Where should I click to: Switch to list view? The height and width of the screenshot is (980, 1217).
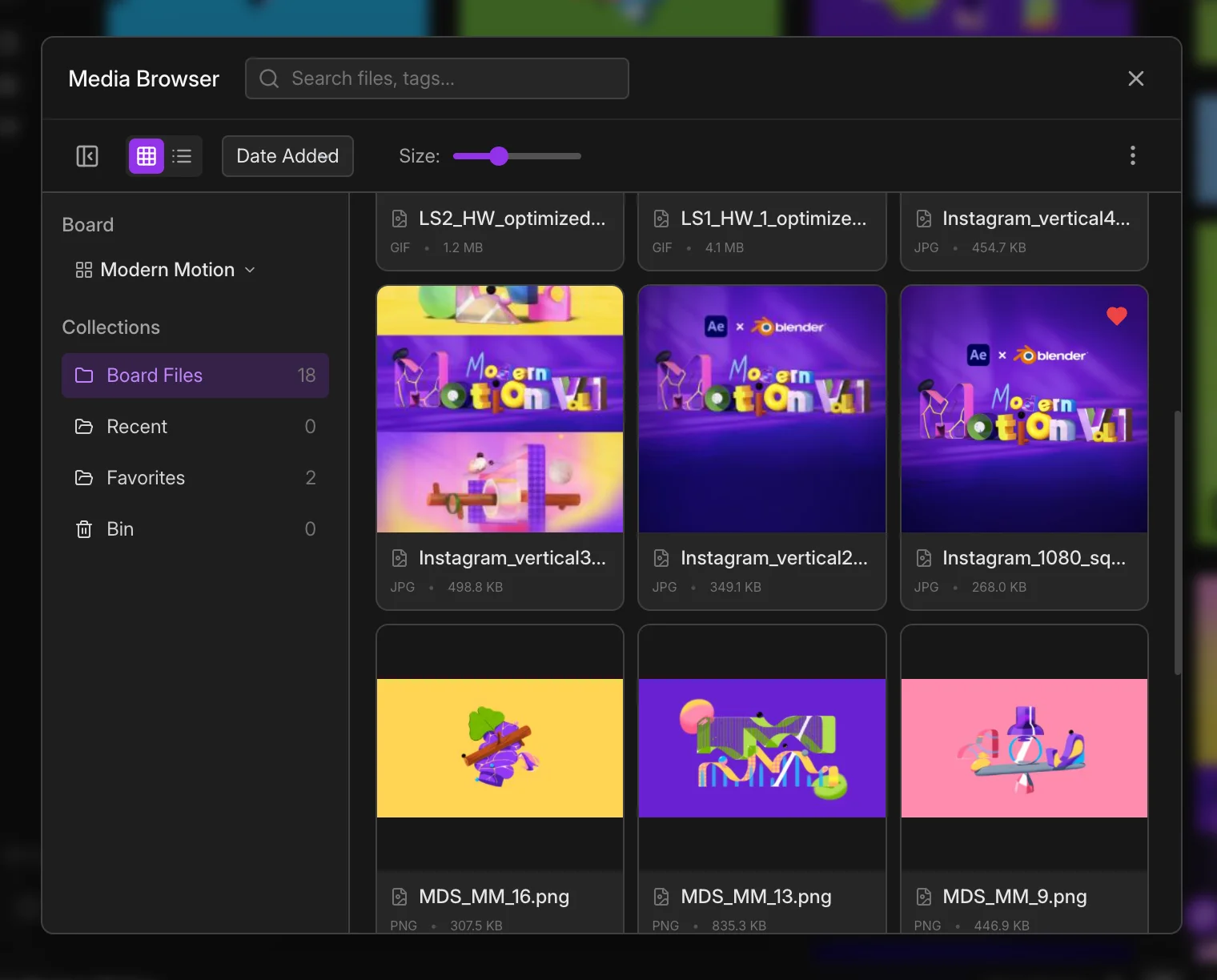point(182,156)
